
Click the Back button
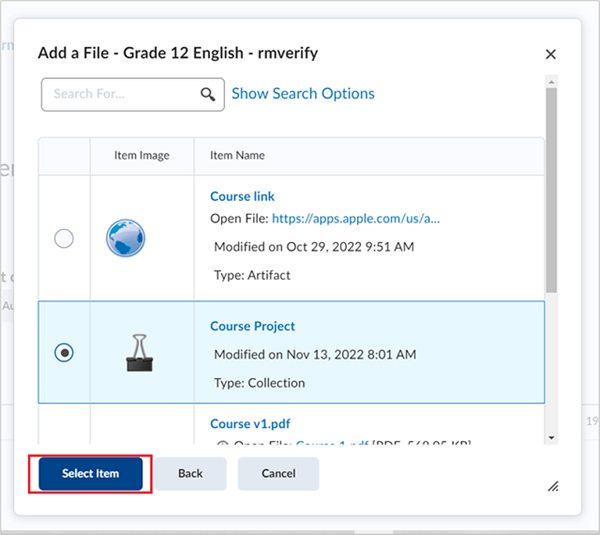[x=190, y=473]
